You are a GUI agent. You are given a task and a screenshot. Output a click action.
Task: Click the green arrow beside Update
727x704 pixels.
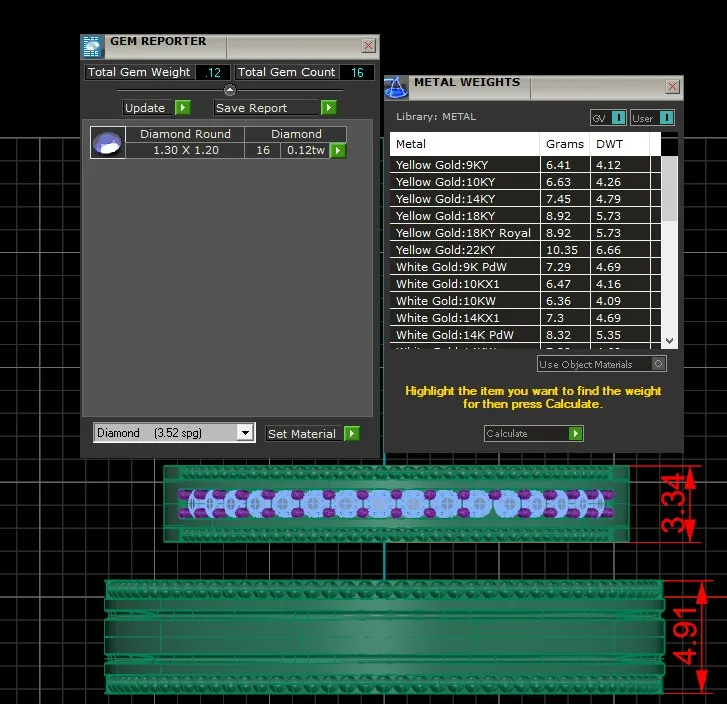183,108
